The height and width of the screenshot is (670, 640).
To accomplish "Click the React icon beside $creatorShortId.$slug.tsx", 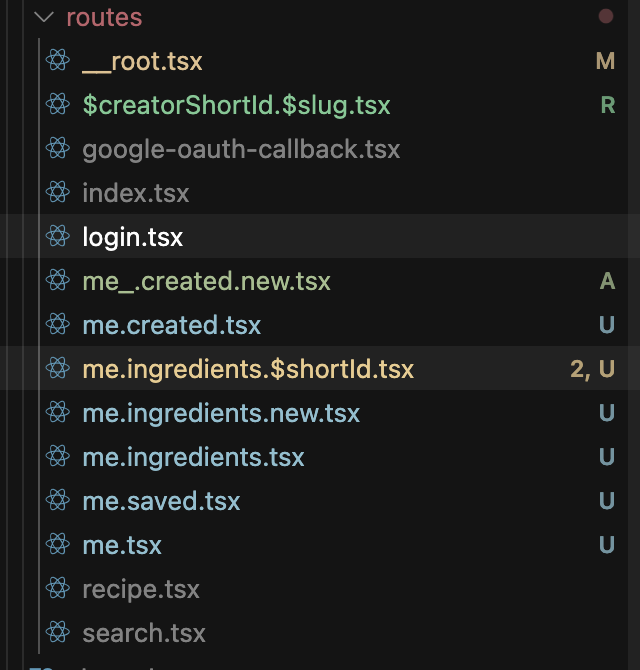I will pyautogui.click(x=58, y=104).
